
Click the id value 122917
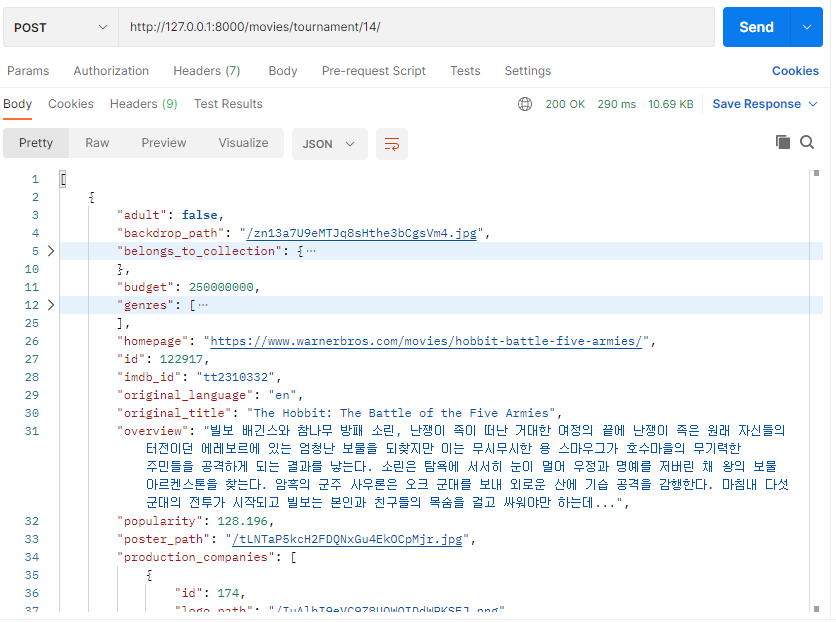pos(181,359)
